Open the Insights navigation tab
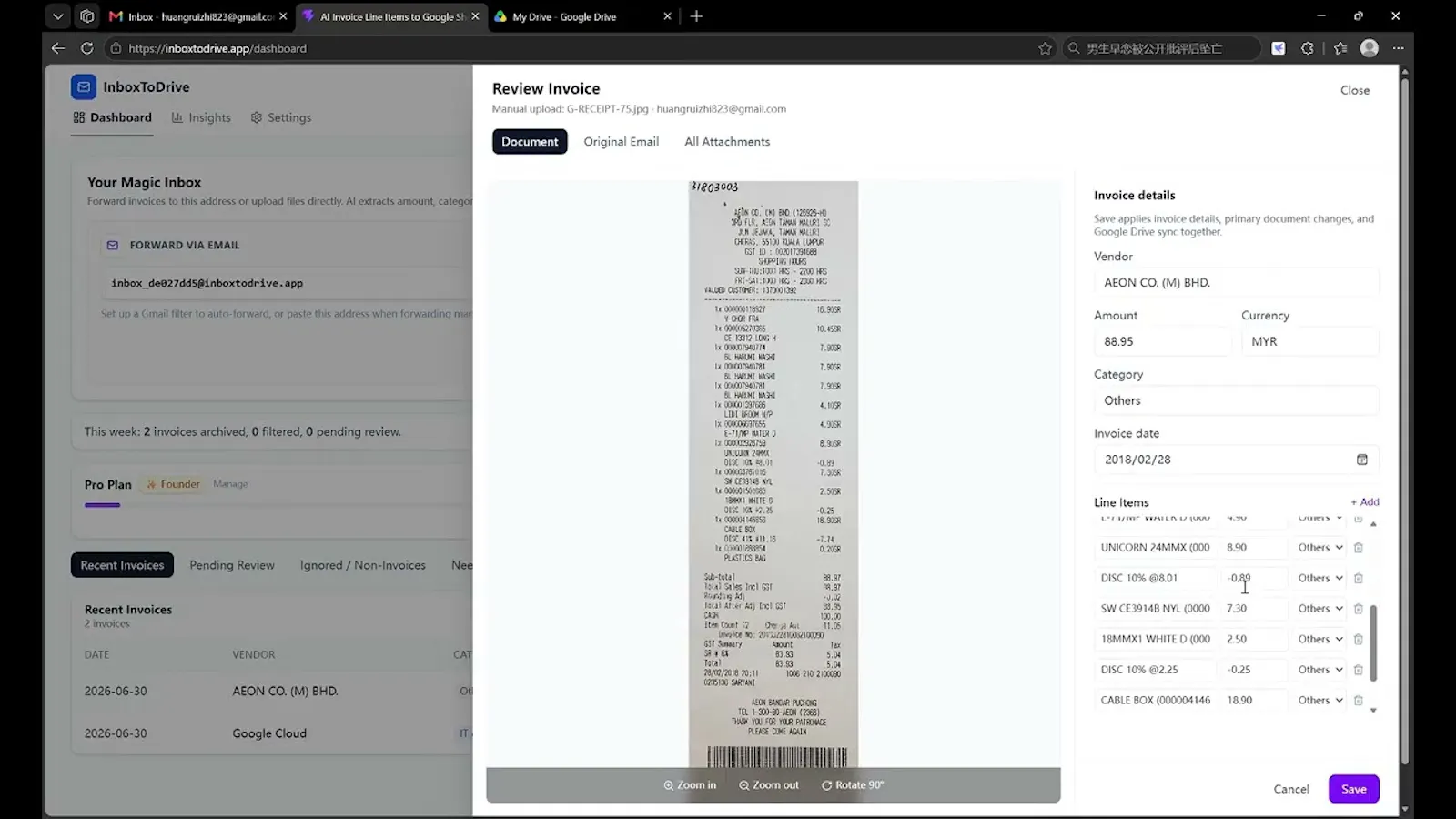Image resolution: width=1456 pixels, height=819 pixels. pos(201,117)
